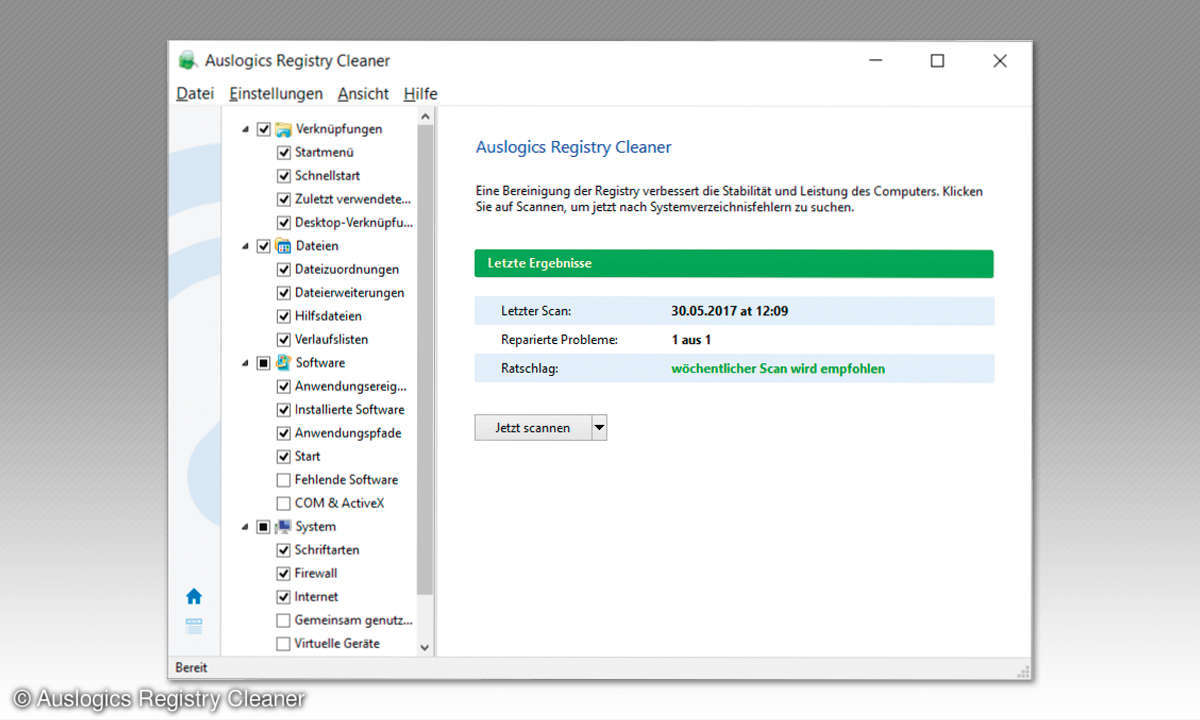
Task: Uncheck the Anwendungspfade checkbox
Action: (x=283, y=433)
